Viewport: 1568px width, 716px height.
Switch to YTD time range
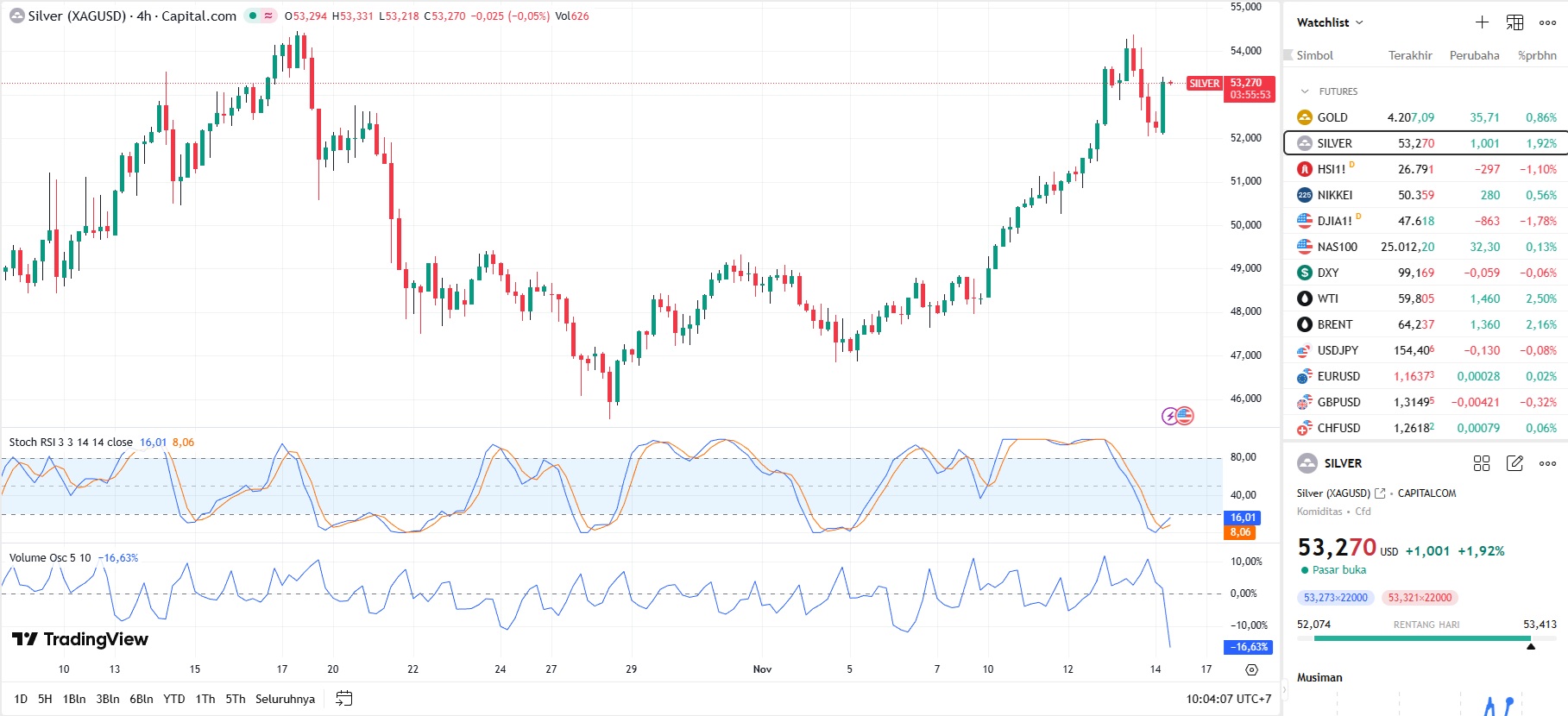coord(174,699)
